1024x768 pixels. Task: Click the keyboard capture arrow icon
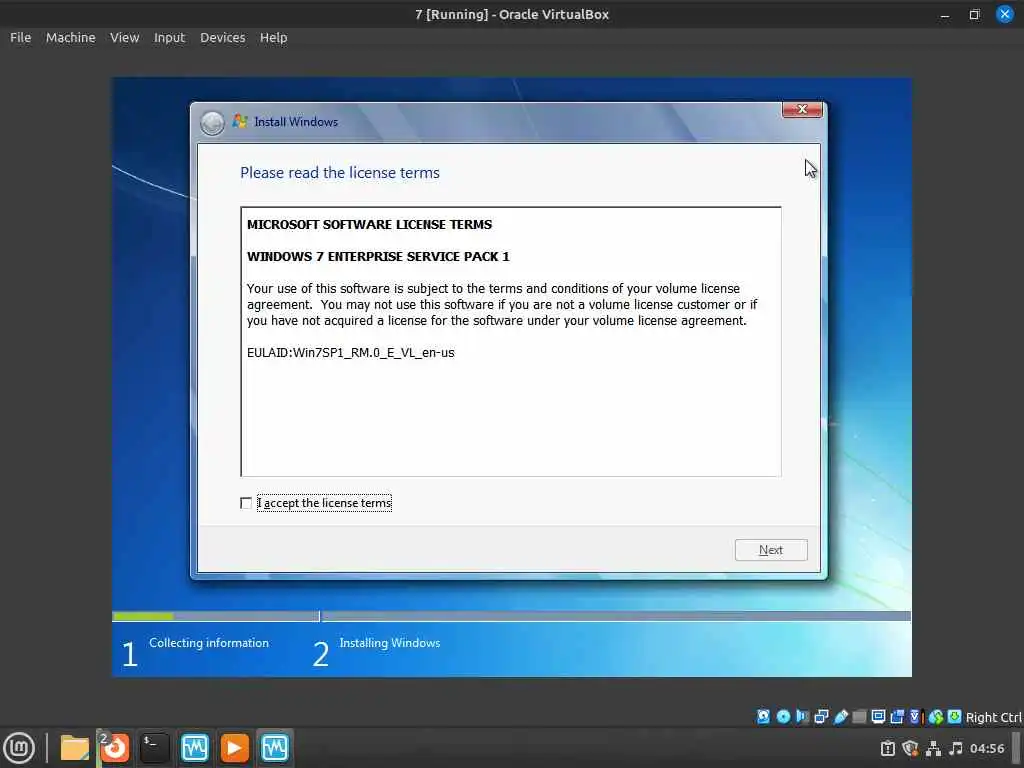pyautogui.click(x=954, y=717)
